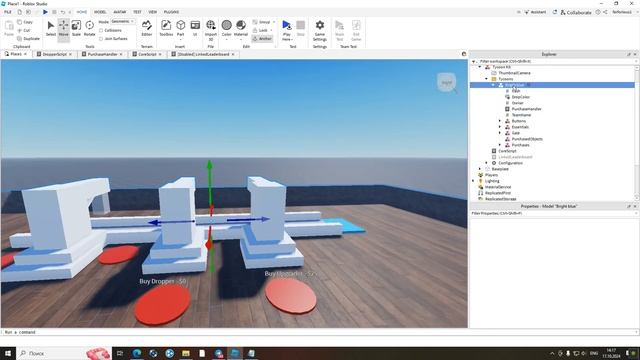Viewport: 640px width, 360px height.
Task: Pick the Rotate tool
Action: pyautogui.click(x=89, y=29)
